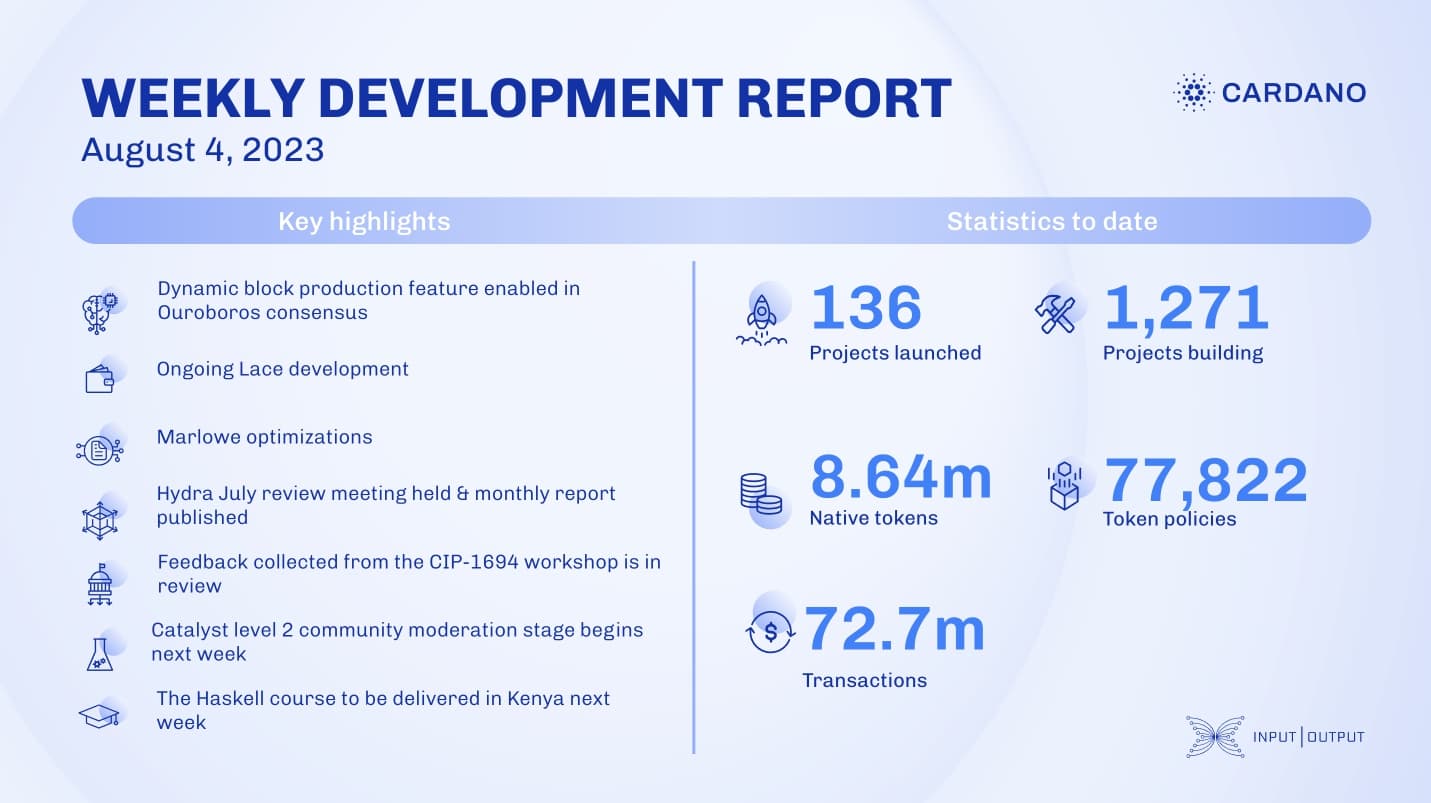Click the dollar Transactions cycle icon

coord(770,632)
